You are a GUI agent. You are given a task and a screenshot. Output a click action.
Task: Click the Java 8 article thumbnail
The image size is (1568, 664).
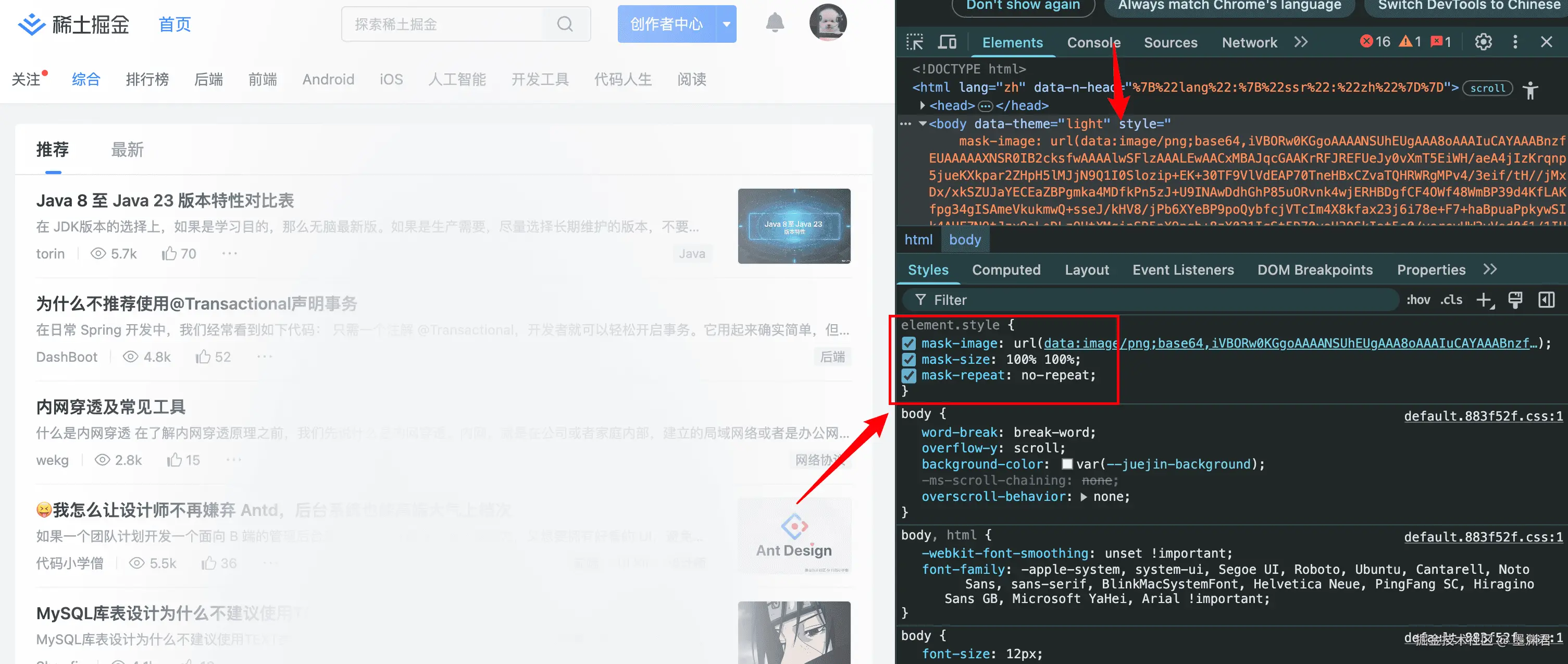[794, 226]
